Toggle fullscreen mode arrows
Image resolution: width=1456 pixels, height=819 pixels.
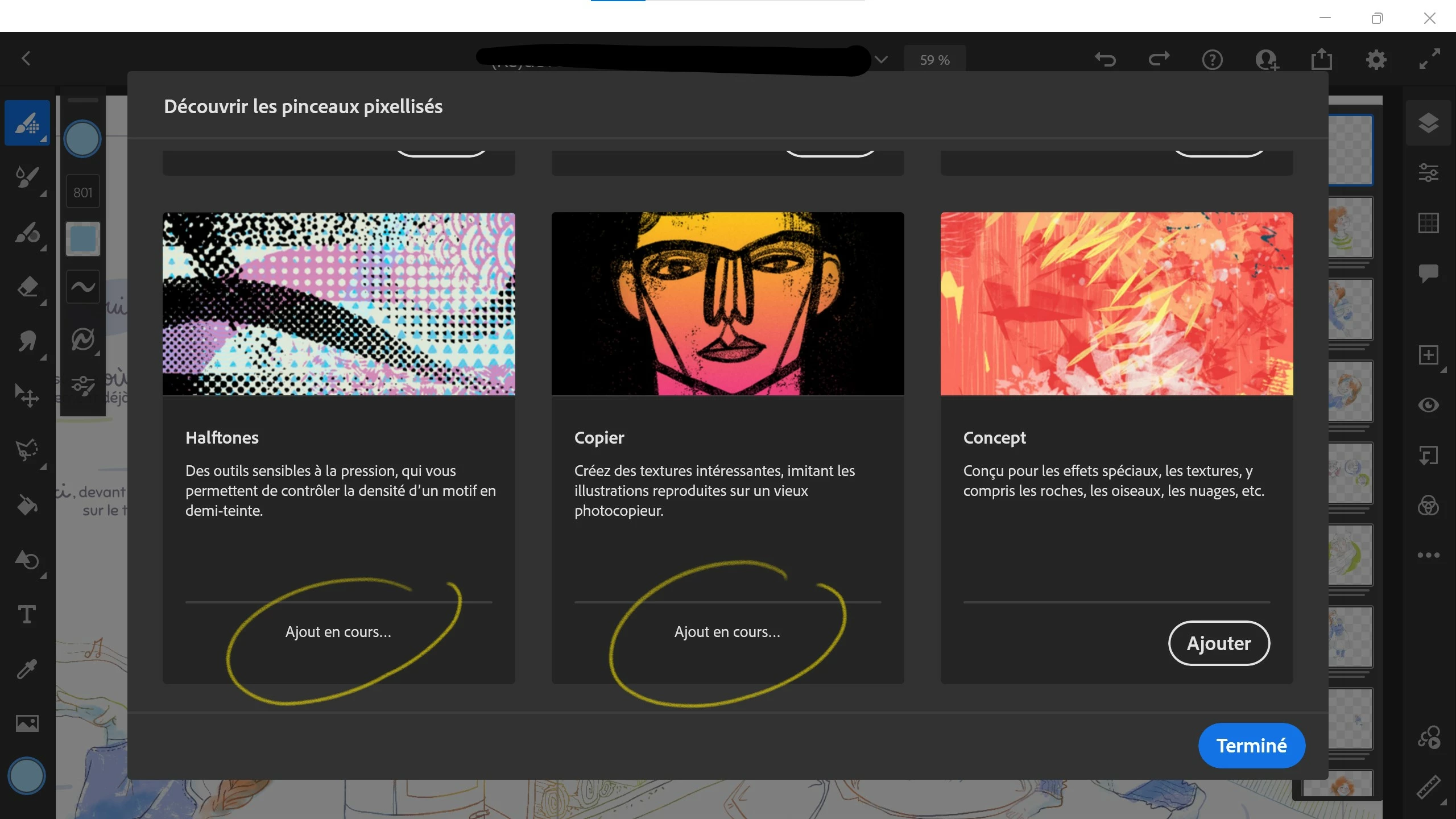coord(1429,59)
